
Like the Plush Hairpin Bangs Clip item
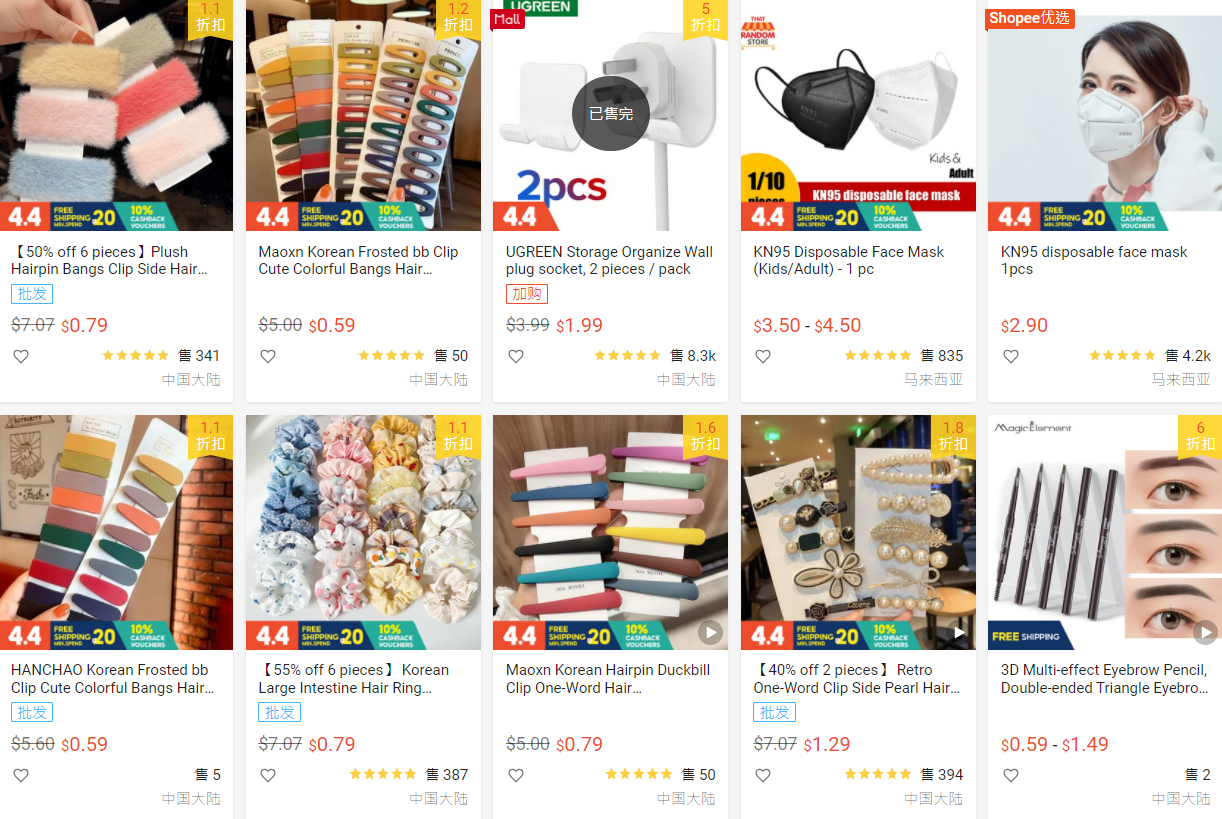(21, 356)
